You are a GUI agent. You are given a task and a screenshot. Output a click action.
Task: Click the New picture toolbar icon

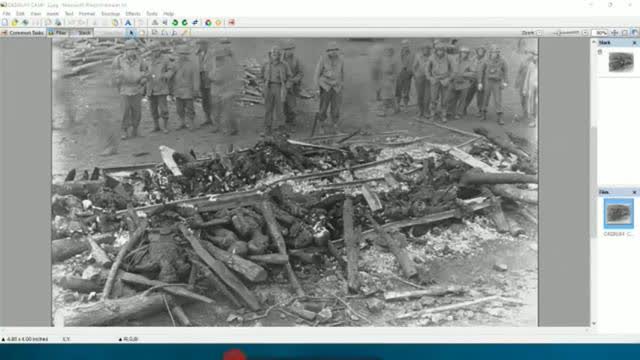click(4, 22)
